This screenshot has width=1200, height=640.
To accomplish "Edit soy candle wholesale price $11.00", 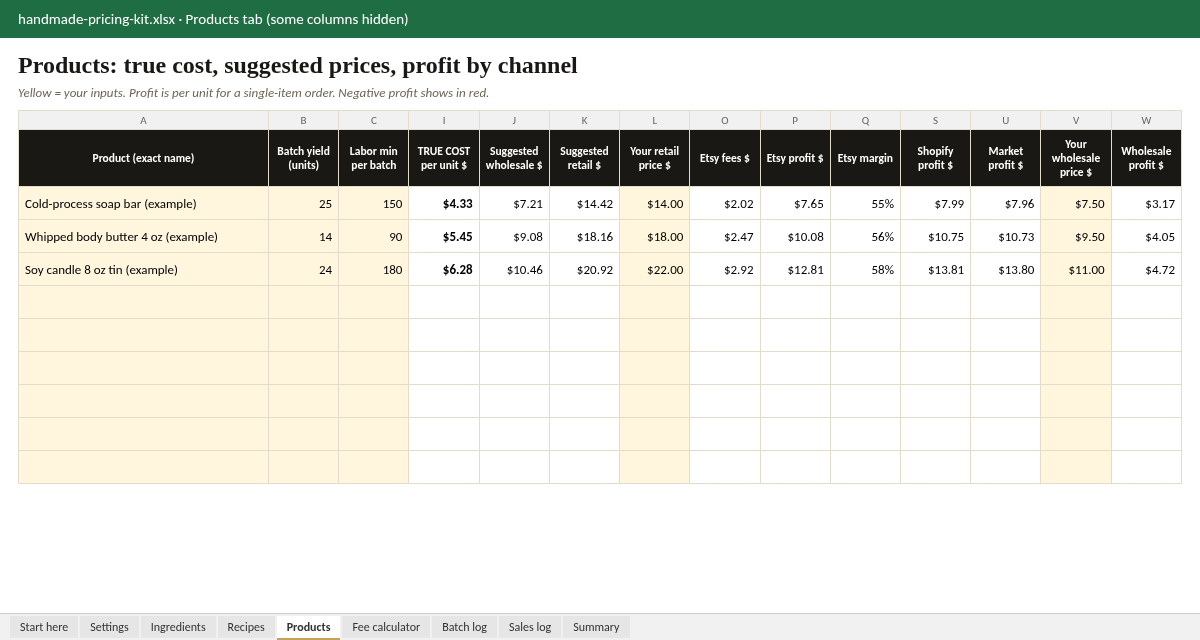I will (1076, 269).
